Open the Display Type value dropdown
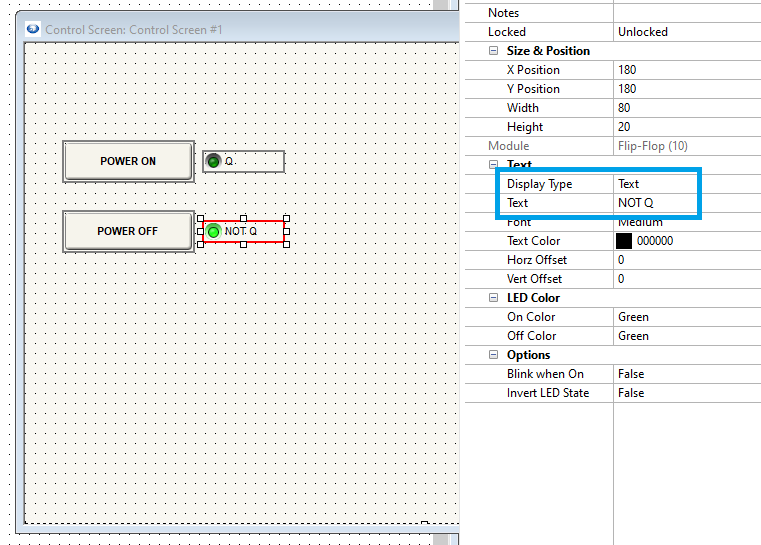The width and height of the screenshot is (761, 545). tap(687, 184)
